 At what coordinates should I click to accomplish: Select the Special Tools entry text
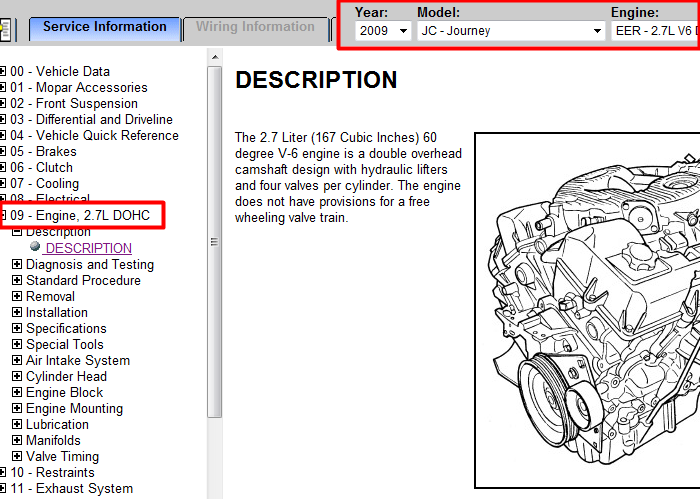pyautogui.click(x=65, y=345)
